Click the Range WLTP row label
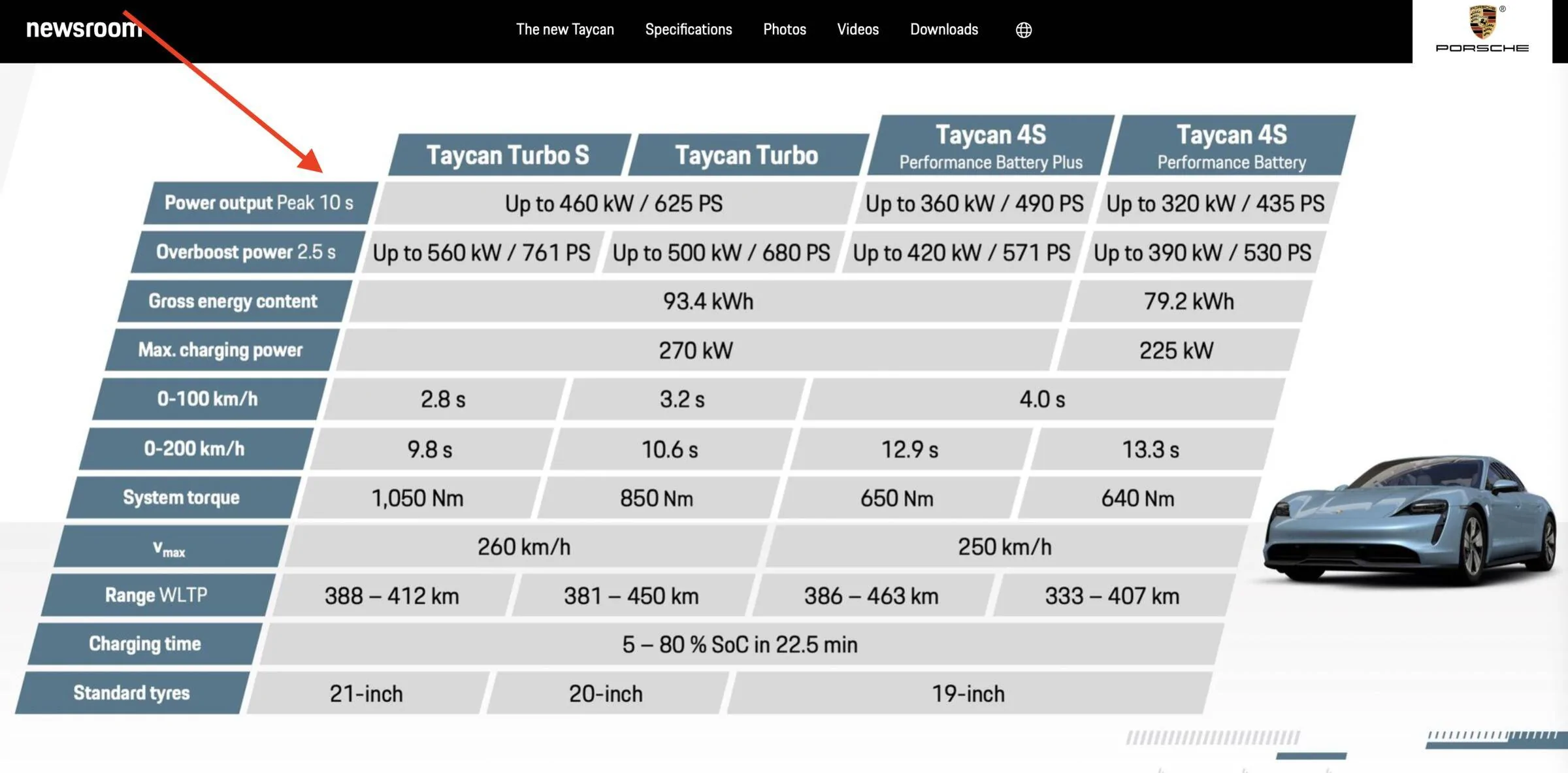Viewport: 1568px width, 773px height. pyautogui.click(x=157, y=595)
